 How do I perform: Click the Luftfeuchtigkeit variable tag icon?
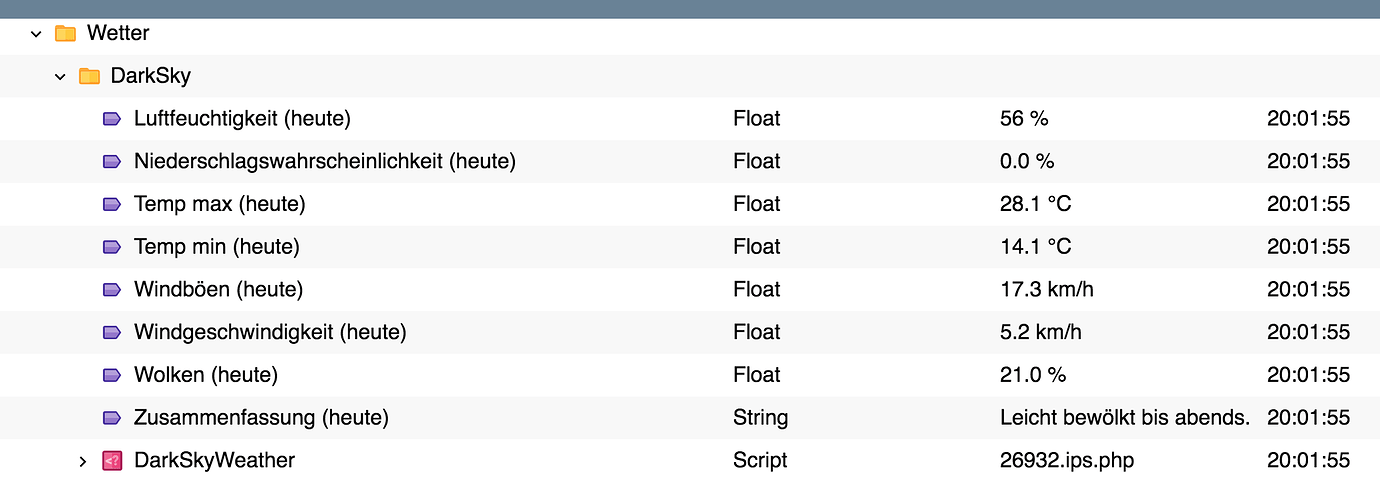click(112, 119)
